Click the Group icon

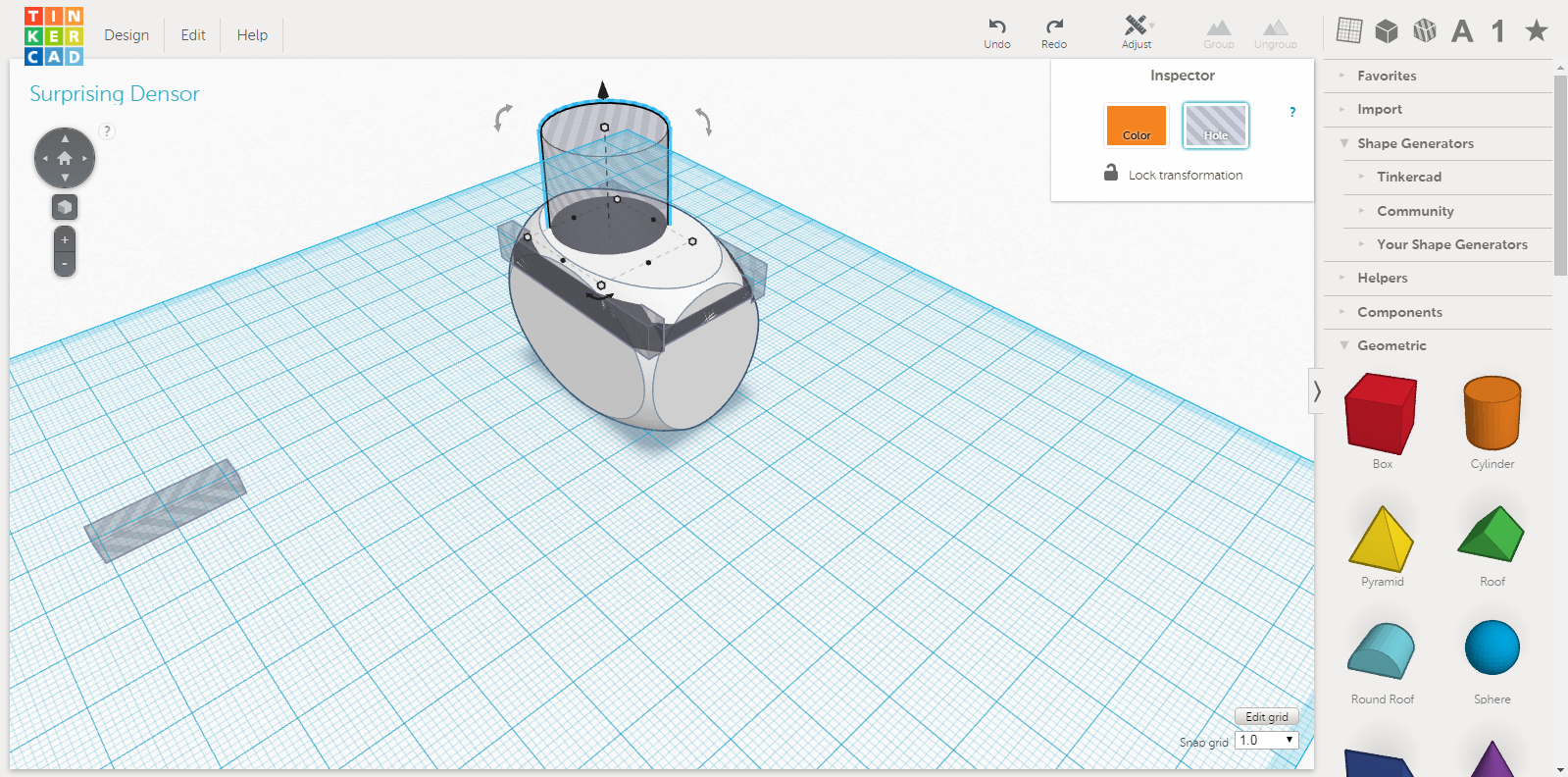pos(1219,33)
